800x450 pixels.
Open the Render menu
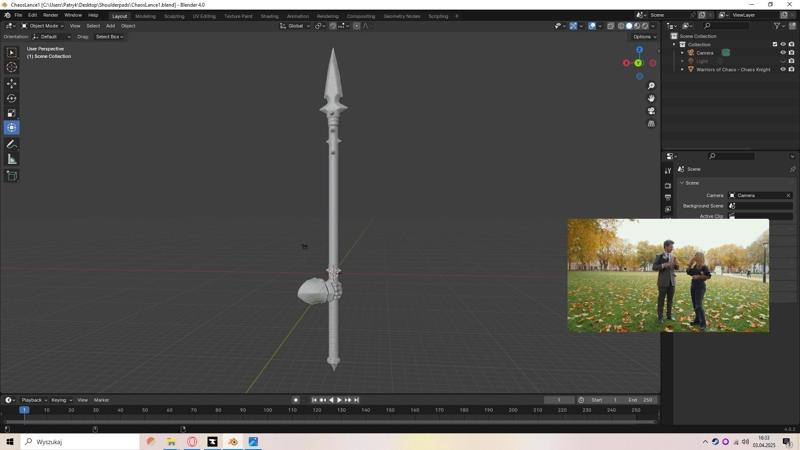[x=51, y=15]
